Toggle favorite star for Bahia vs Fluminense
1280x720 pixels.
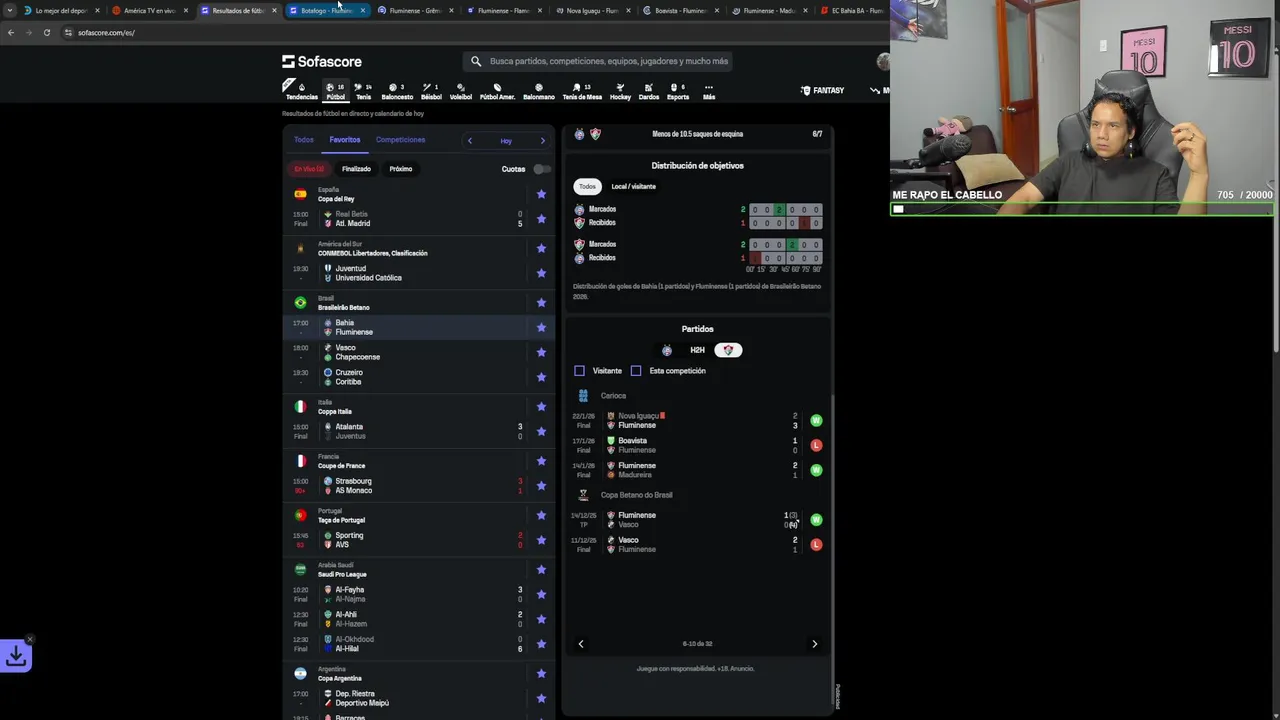coord(541,327)
